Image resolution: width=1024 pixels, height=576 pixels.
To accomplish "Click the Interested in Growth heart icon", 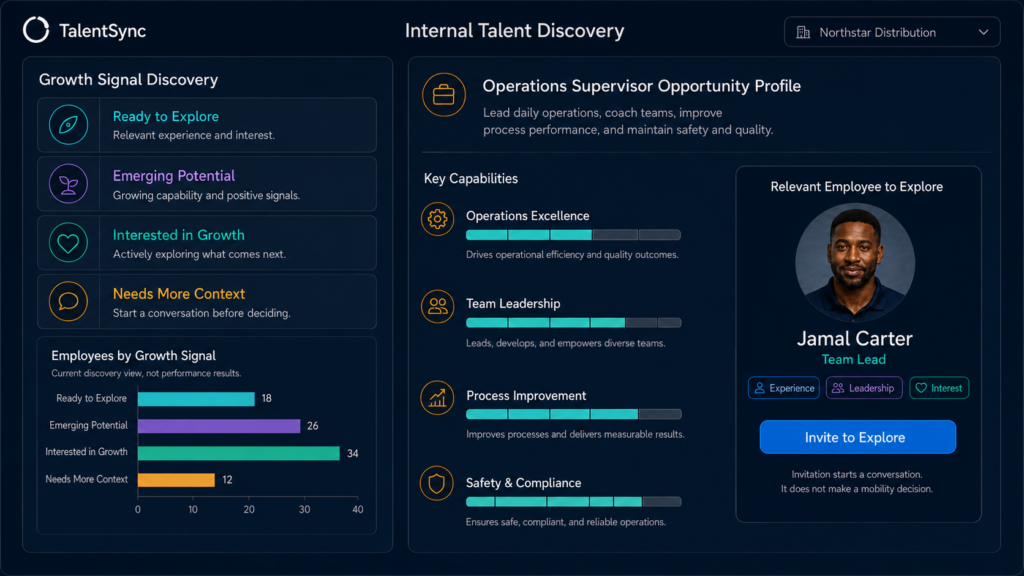I will coord(68,243).
